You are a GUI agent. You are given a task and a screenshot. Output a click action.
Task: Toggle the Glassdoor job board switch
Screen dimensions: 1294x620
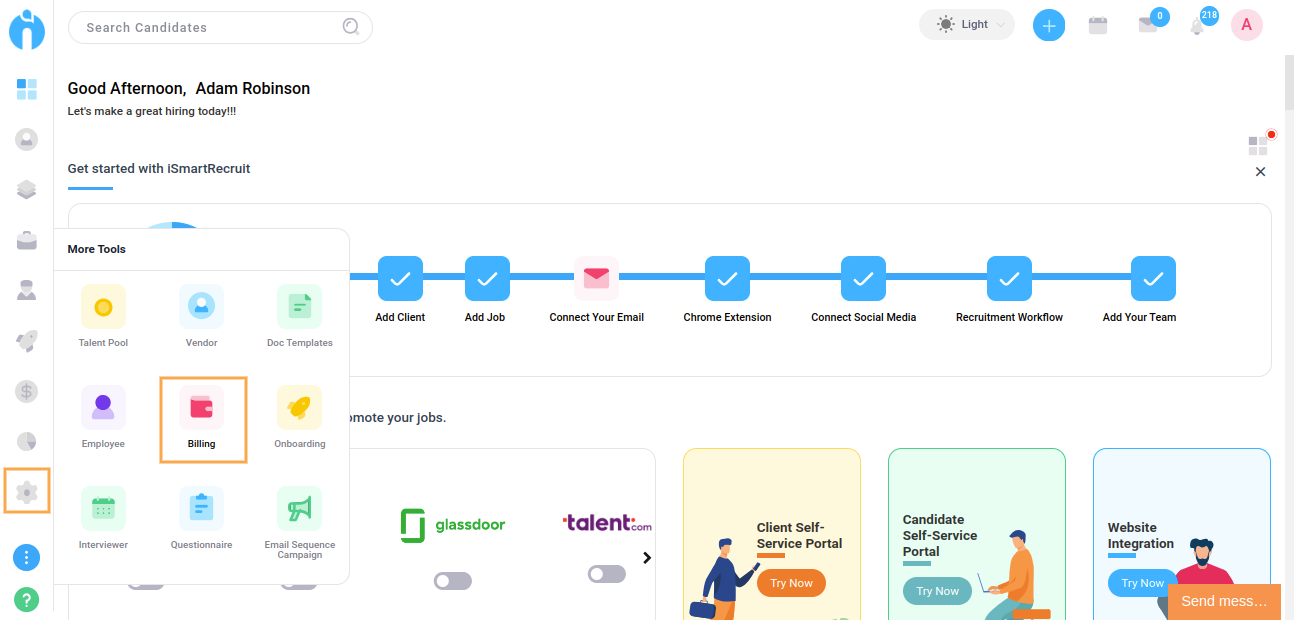tap(452, 581)
